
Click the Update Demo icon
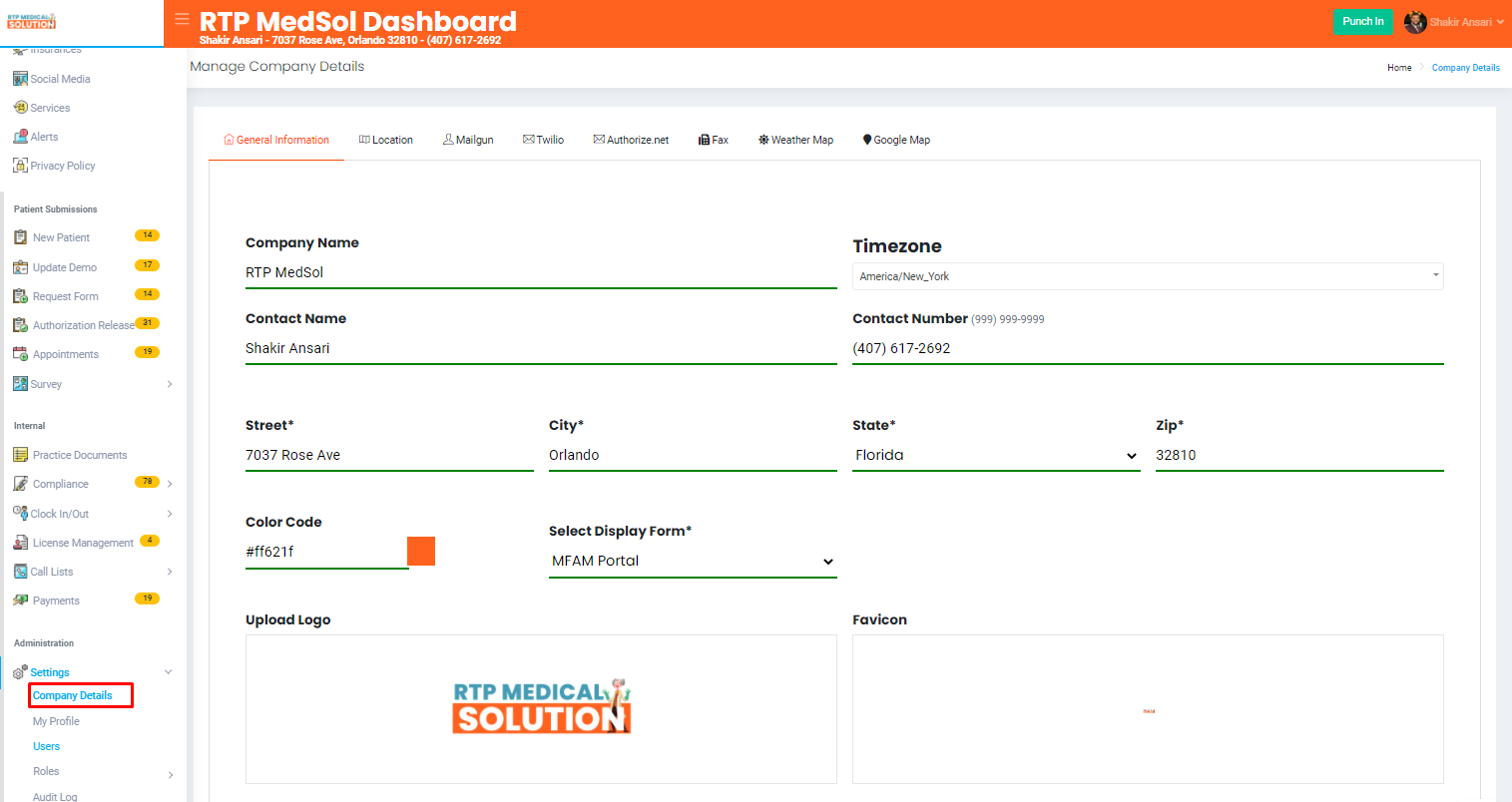(20, 267)
